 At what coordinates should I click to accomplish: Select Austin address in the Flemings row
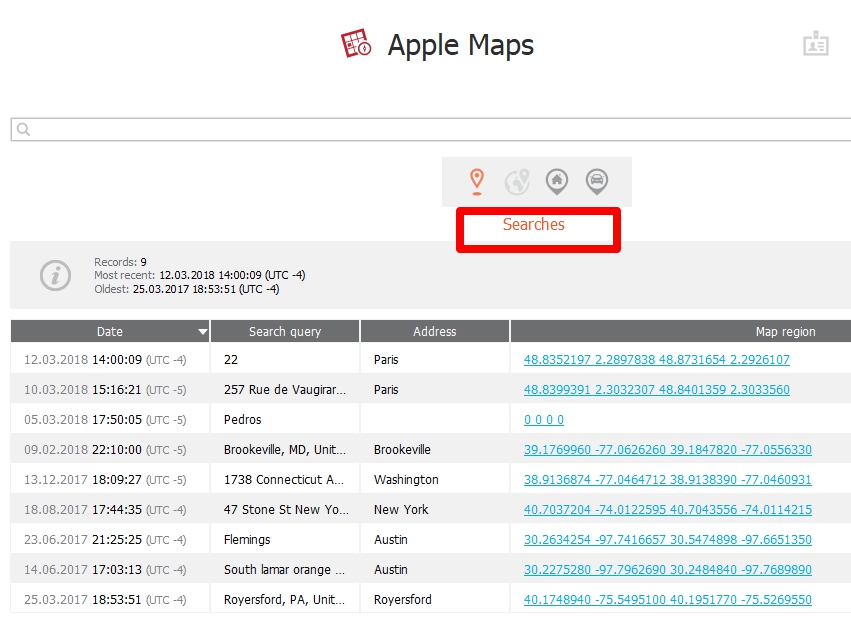(x=435, y=539)
